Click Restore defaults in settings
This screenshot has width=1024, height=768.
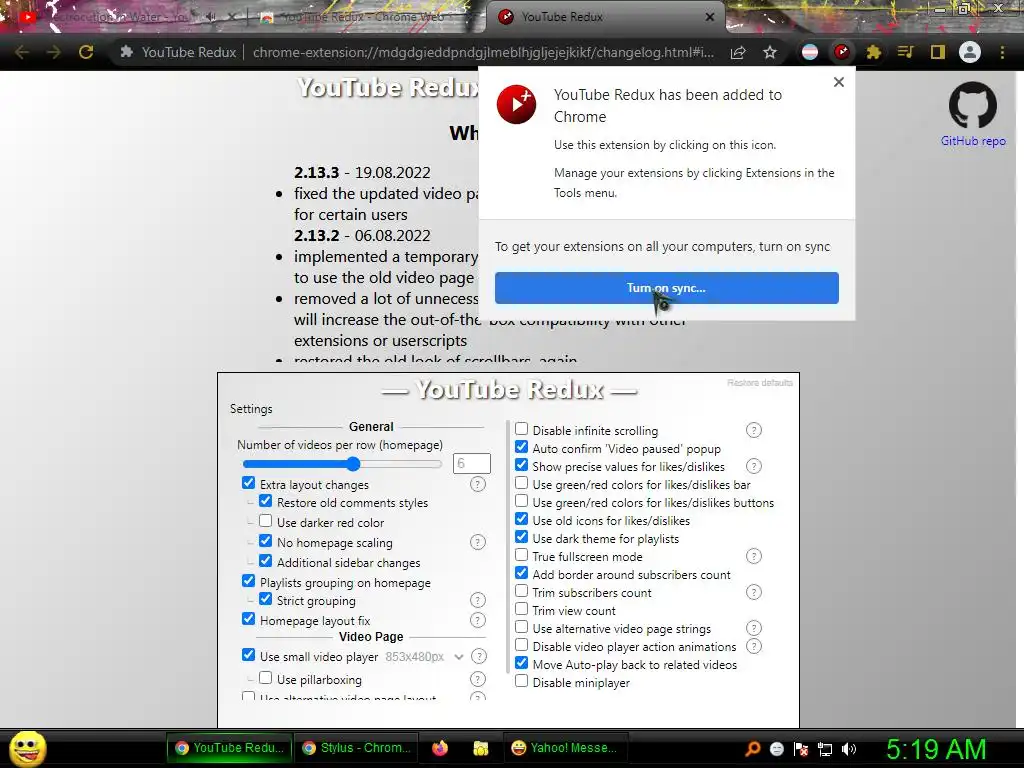[x=760, y=383]
